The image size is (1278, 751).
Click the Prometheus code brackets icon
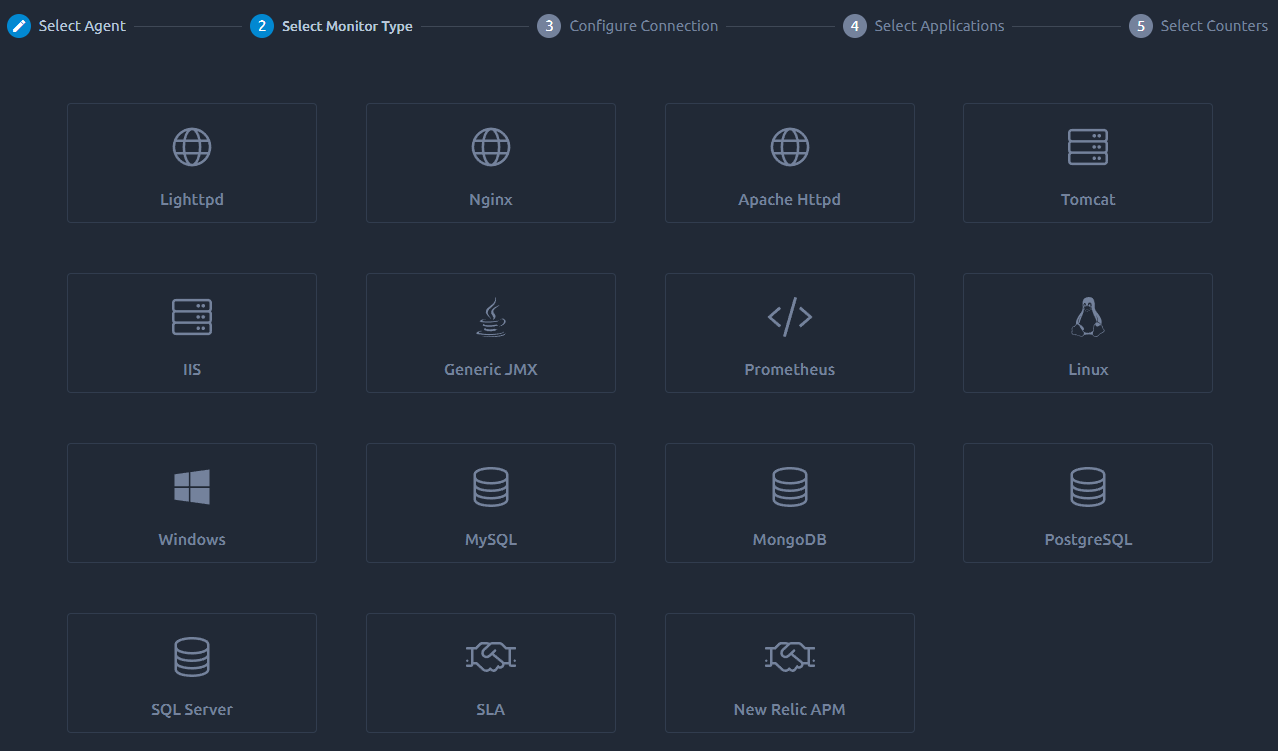click(x=790, y=317)
